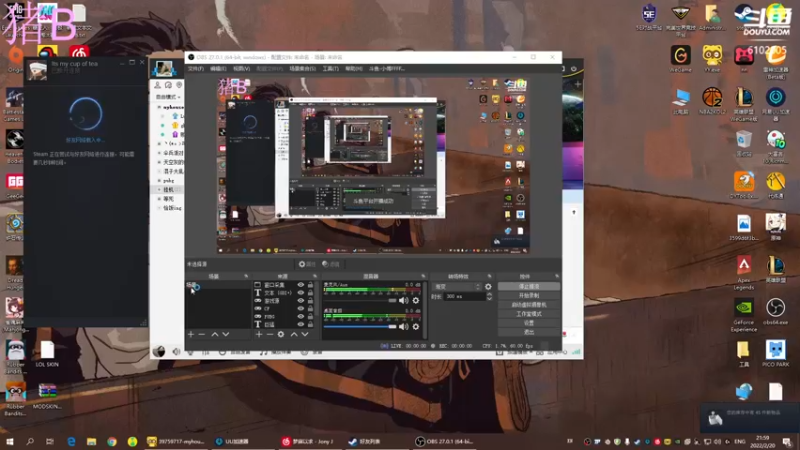This screenshot has width=800, height=450.
Task: Open GeForce Experience desktop shortcut
Action: [x=744, y=315]
